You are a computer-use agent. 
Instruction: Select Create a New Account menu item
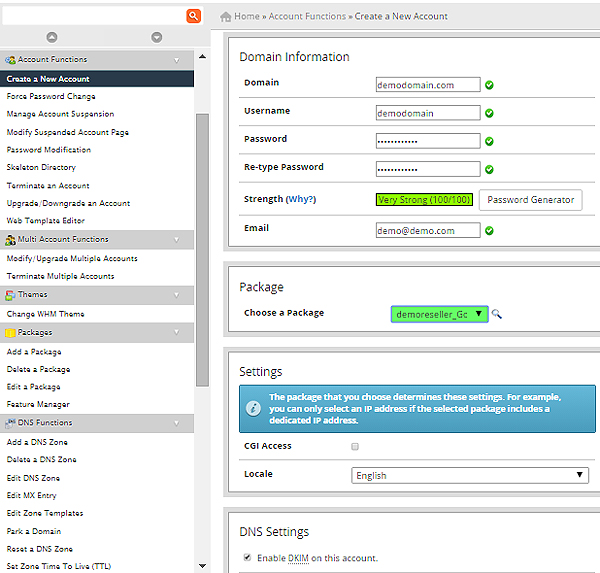click(x=97, y=79)
